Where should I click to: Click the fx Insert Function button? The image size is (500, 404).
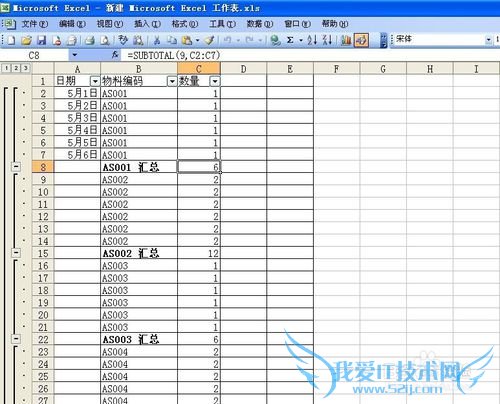[115, 55]
